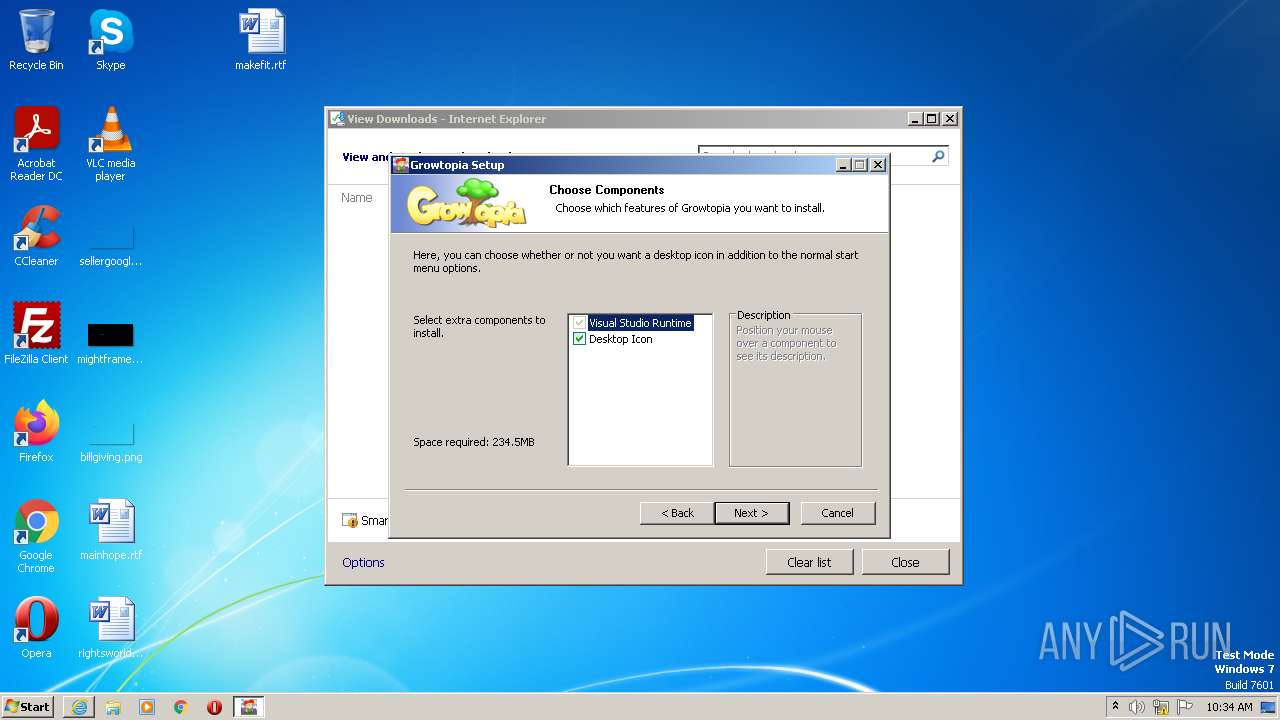
Task: Click the Growtopia Setup title bar icon
Action: click(x=401, y=165)
